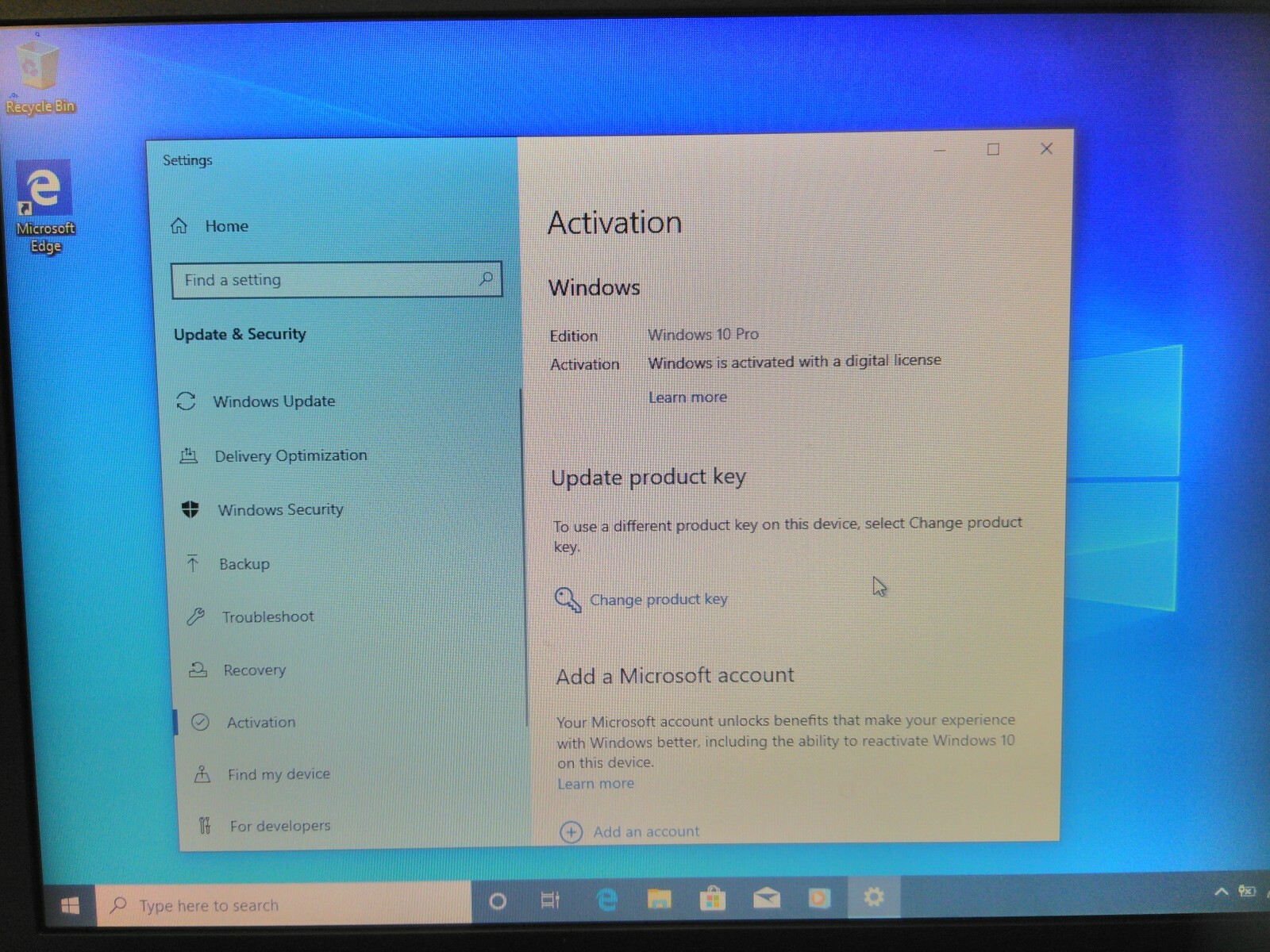Click the magnifier icon in Find a setting
1270x952 pixels.
tap(485, 278)
